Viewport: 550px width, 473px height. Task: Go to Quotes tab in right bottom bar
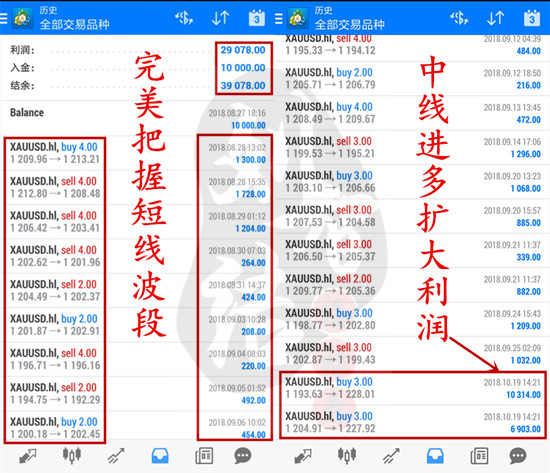pos(303,456)
